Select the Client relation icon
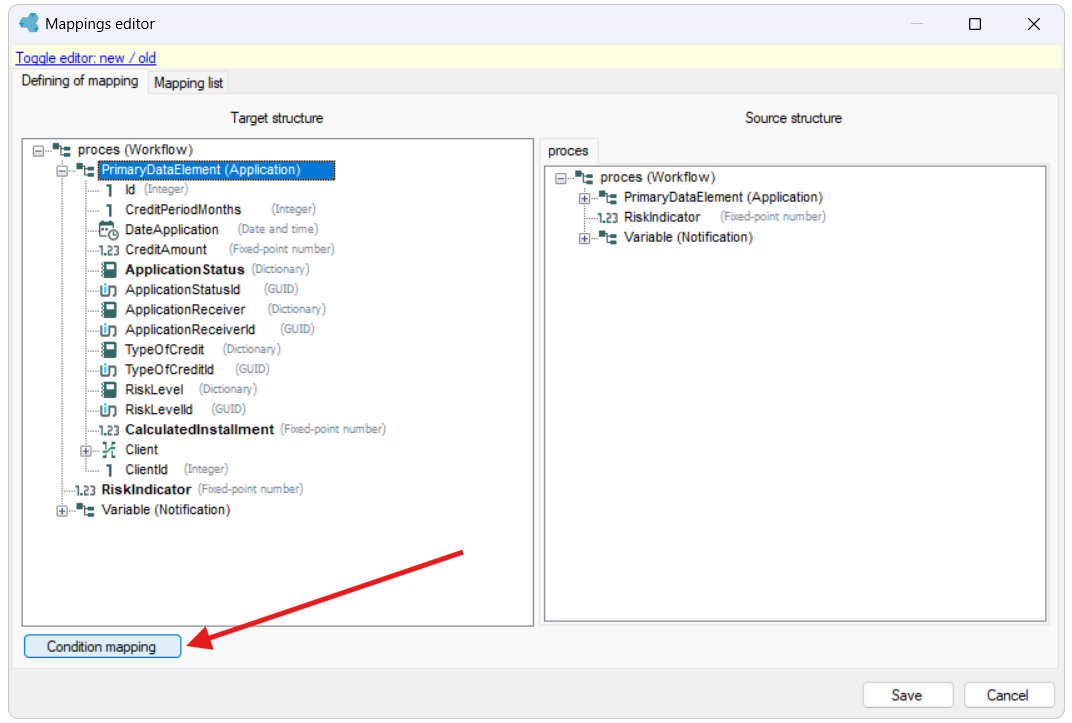This screenshot has width=1072, height=723. pos(109,450)
